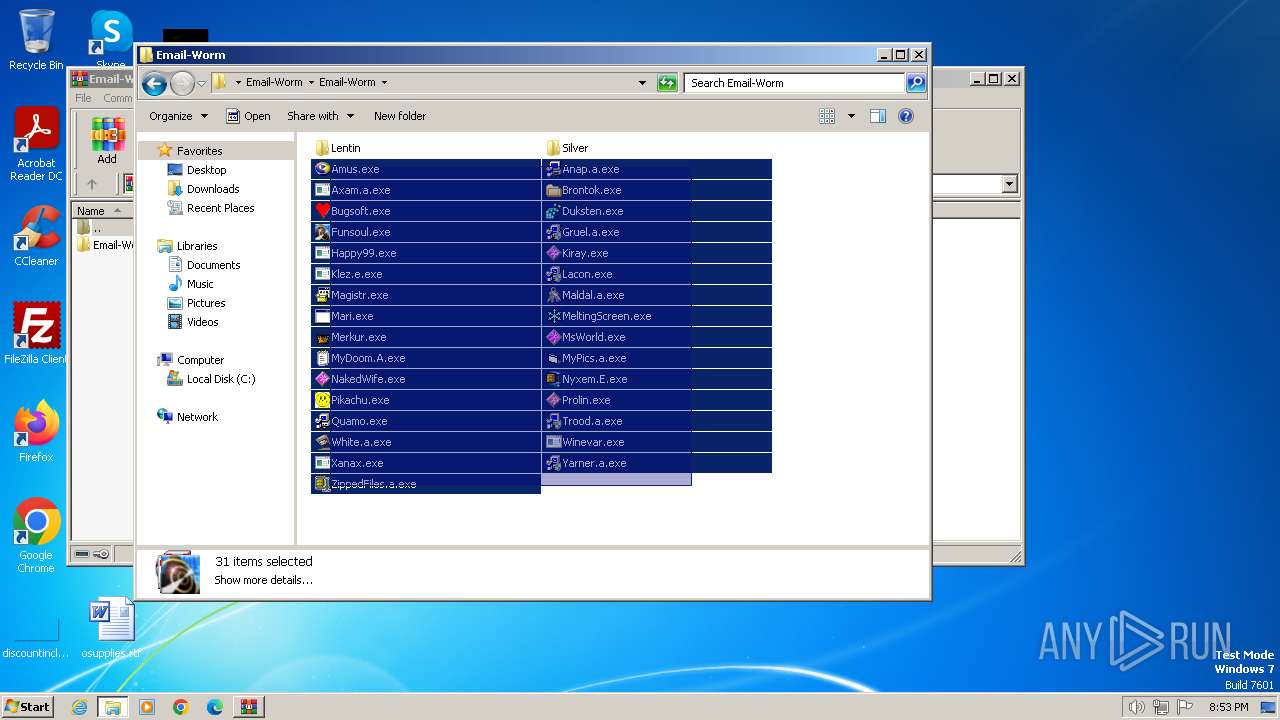Open the Organize dropdown menu
The width and height of the screenshot is (1280, 720).
click(x=178, y=116)
